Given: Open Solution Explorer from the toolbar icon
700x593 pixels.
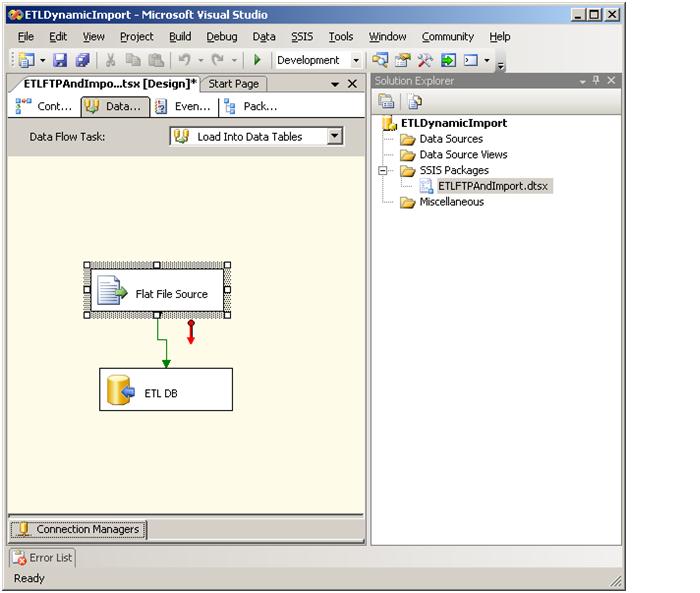Looking at the screenshot, I should tap(380, 60).
